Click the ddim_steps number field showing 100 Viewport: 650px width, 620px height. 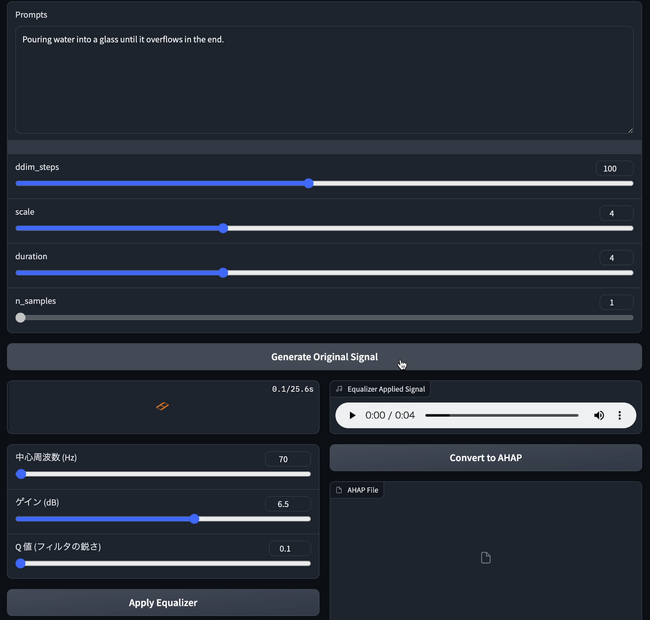coord(613,169)
